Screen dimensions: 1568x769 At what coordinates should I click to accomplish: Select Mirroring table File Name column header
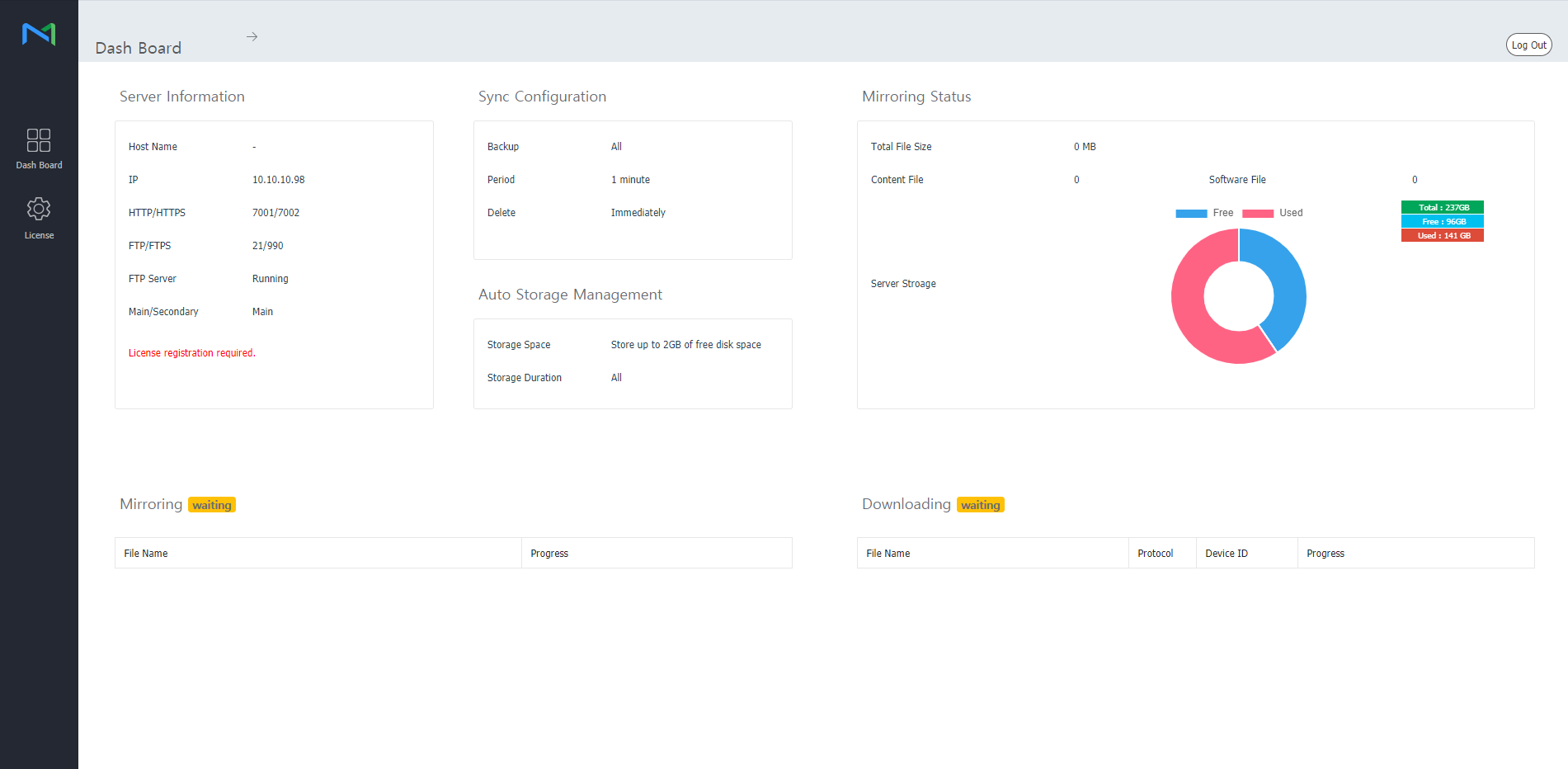[146, 554]
